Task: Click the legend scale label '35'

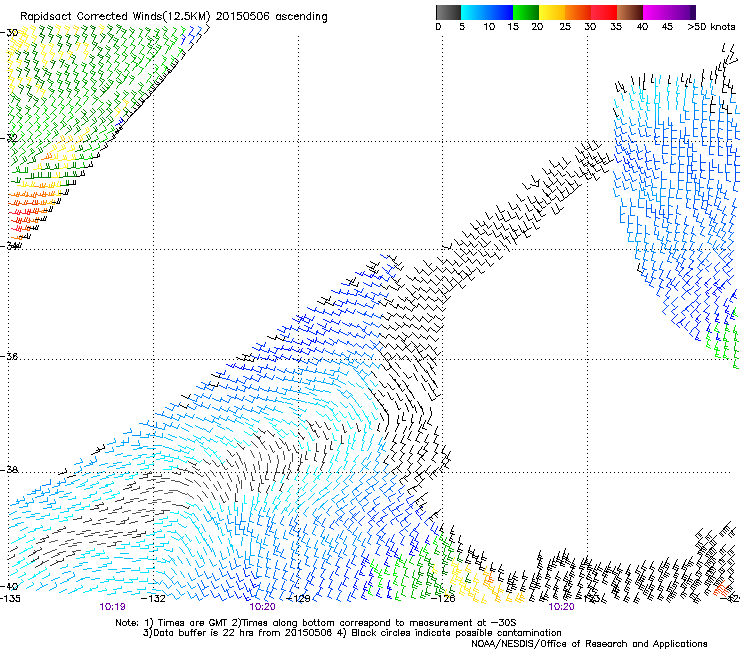Action: 616,26
